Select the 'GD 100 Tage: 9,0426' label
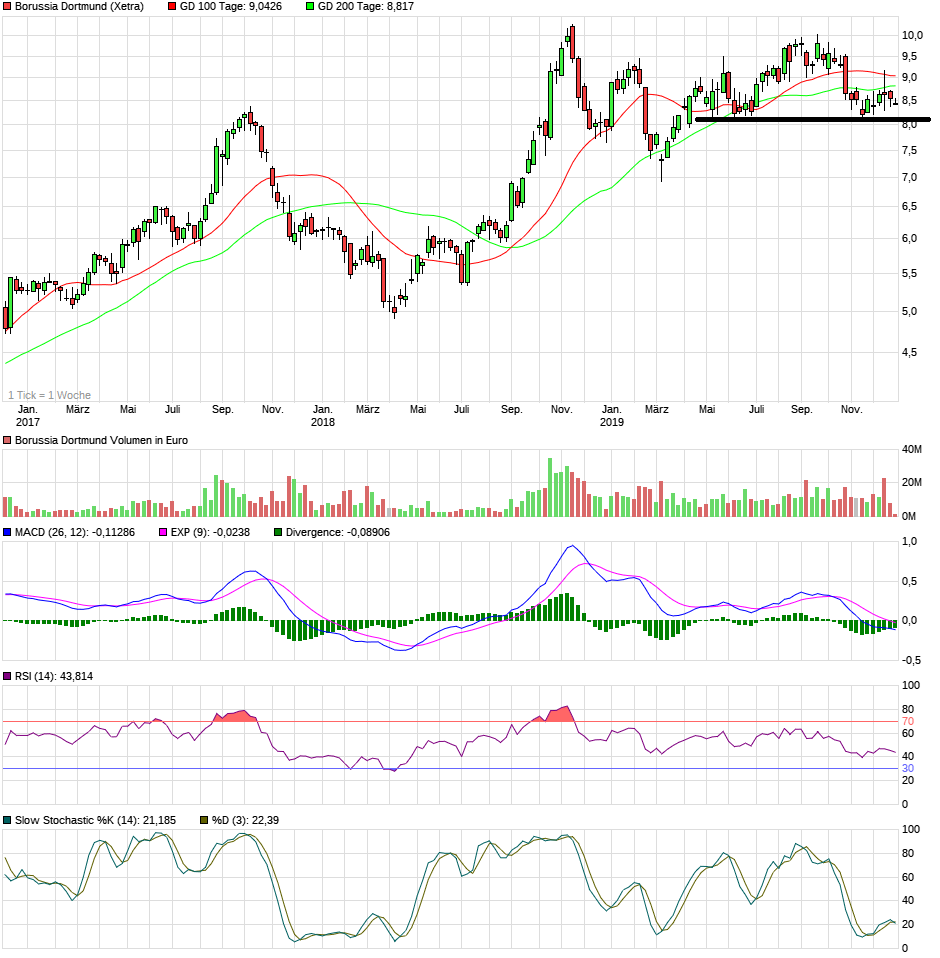 [231, 7]
